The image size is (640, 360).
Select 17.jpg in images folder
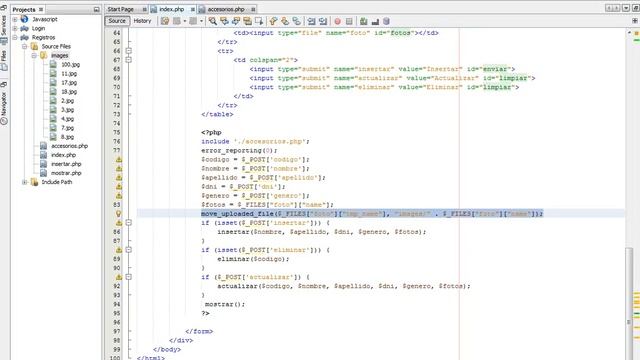point(69,82)
